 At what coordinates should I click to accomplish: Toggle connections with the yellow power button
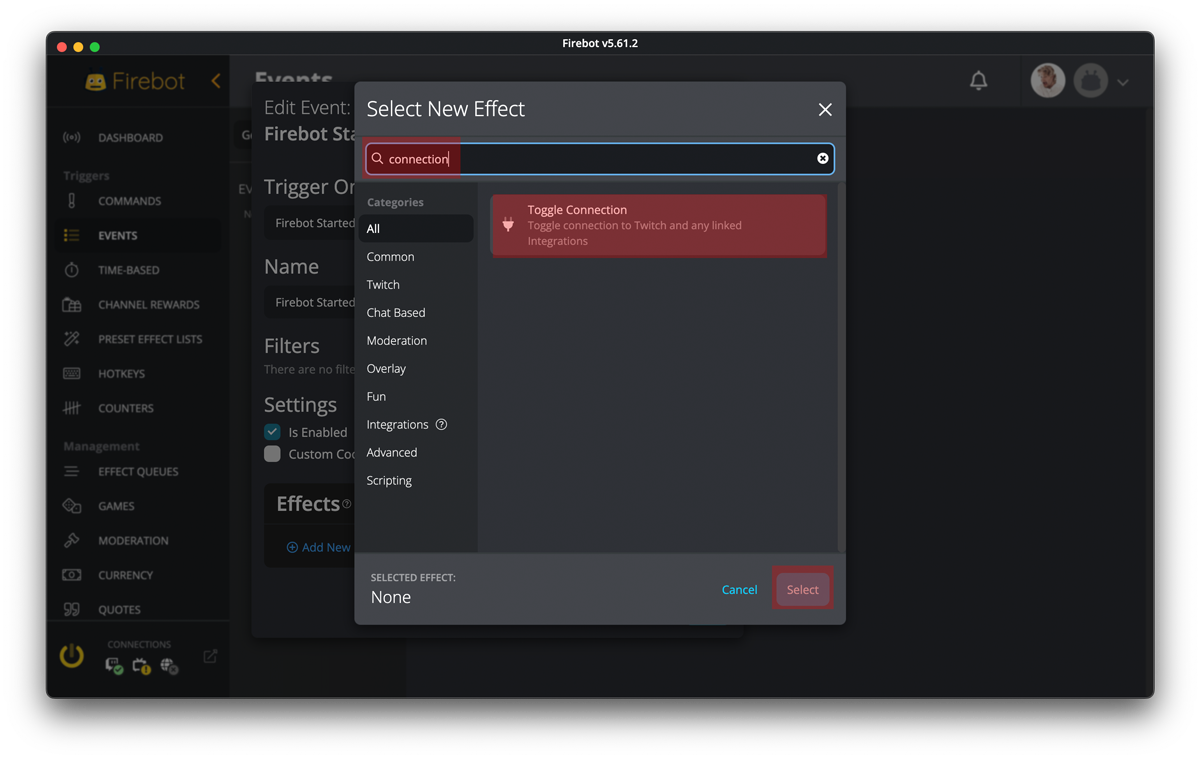pos(72,656)
